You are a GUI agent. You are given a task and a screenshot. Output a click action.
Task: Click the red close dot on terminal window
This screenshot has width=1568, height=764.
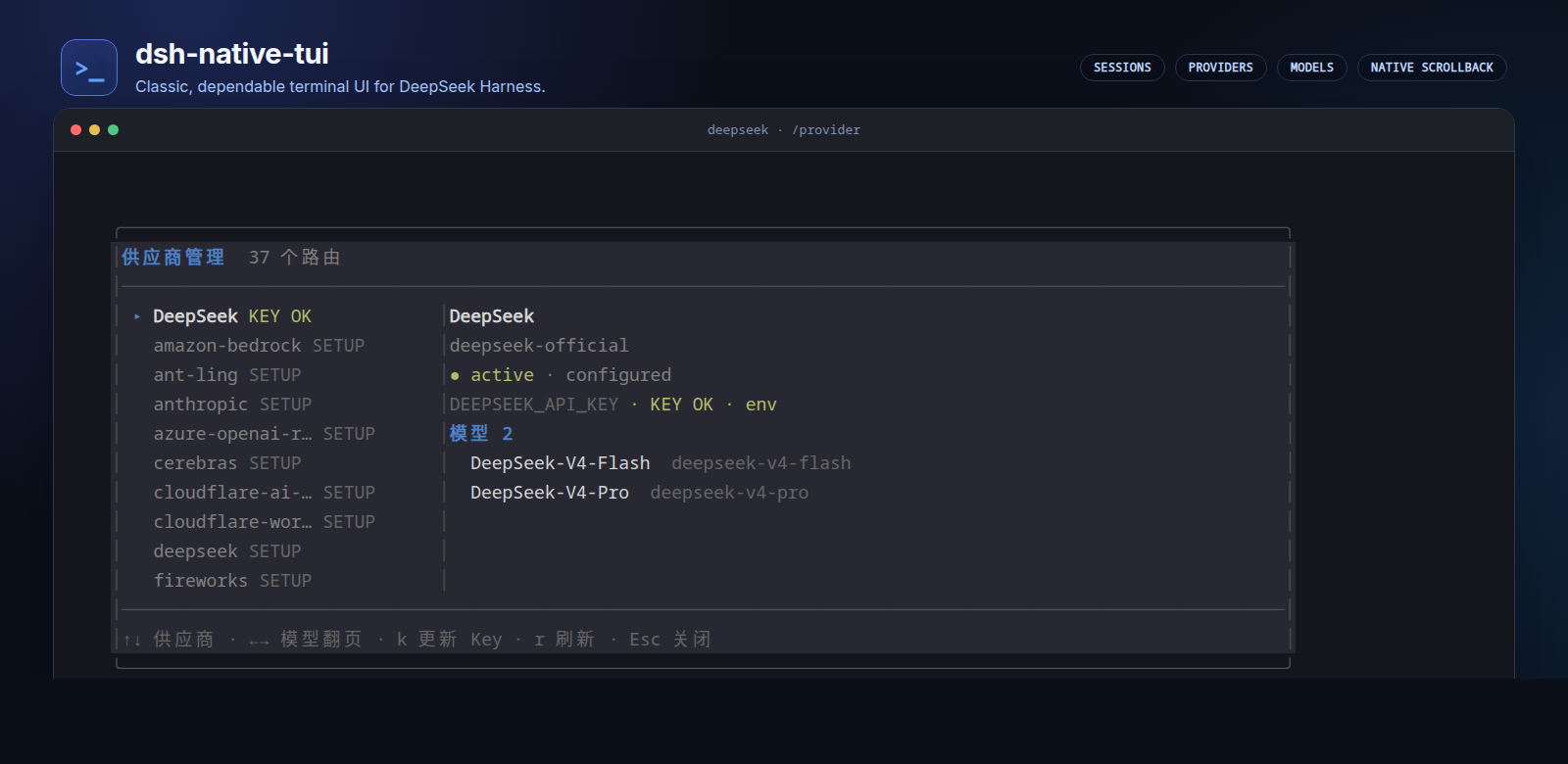click(x=75, y=129)
